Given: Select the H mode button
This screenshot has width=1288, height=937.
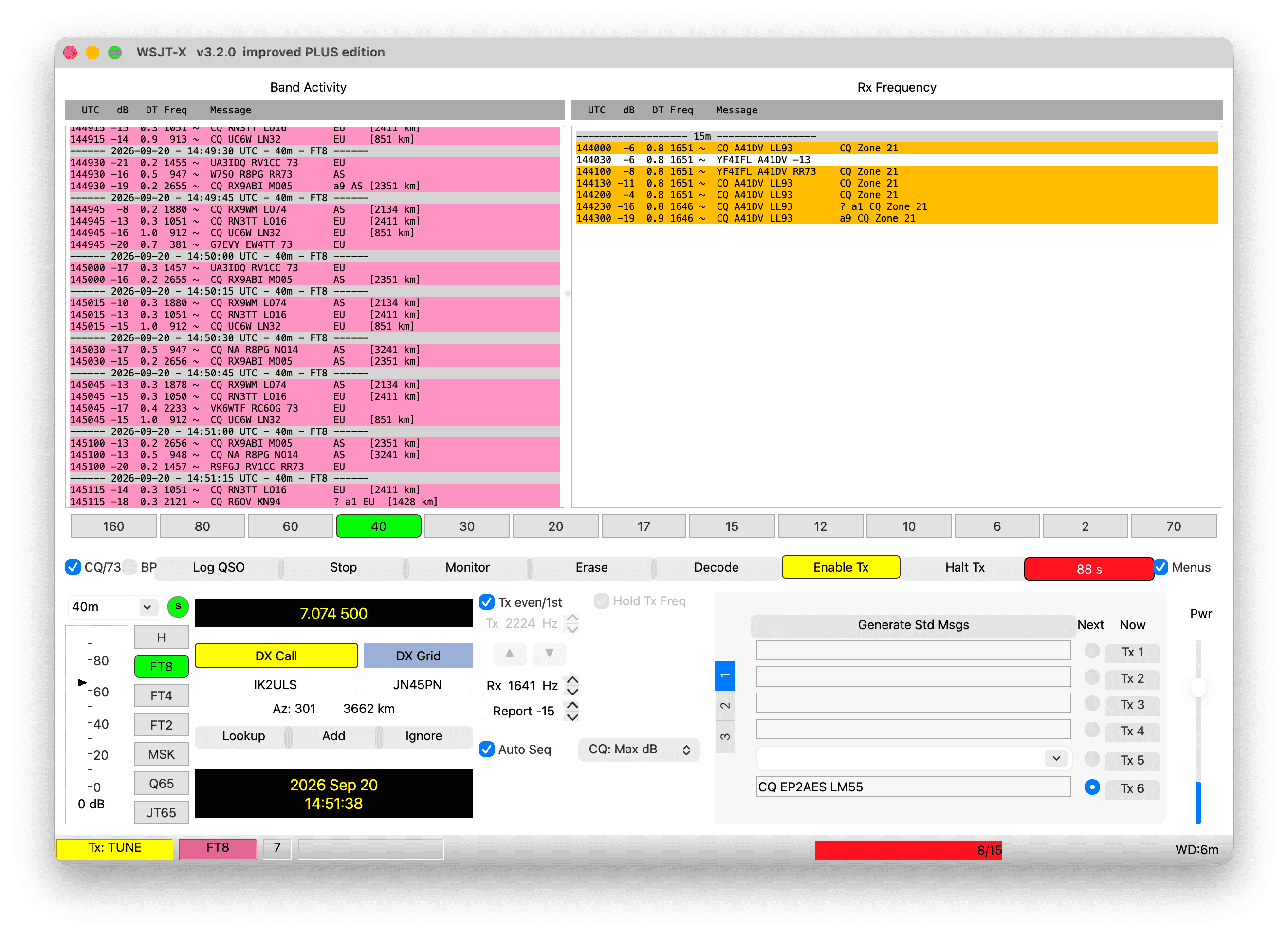Looking at the screenshot, I should point(161,637).
